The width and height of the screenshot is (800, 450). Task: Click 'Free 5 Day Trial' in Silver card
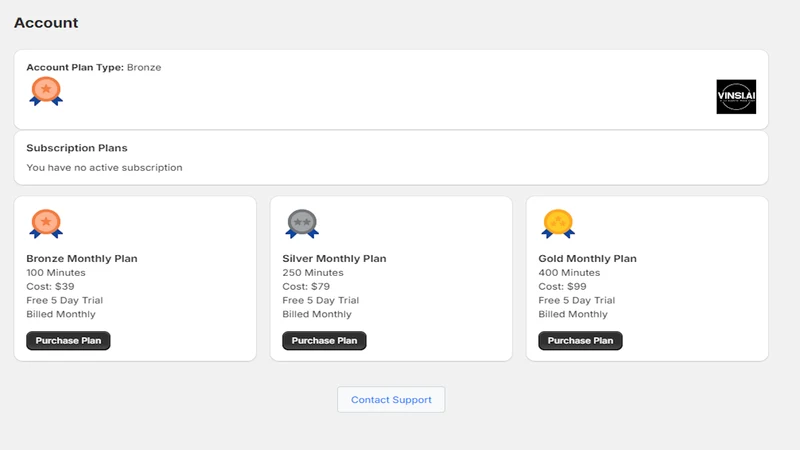pos(321,300)
